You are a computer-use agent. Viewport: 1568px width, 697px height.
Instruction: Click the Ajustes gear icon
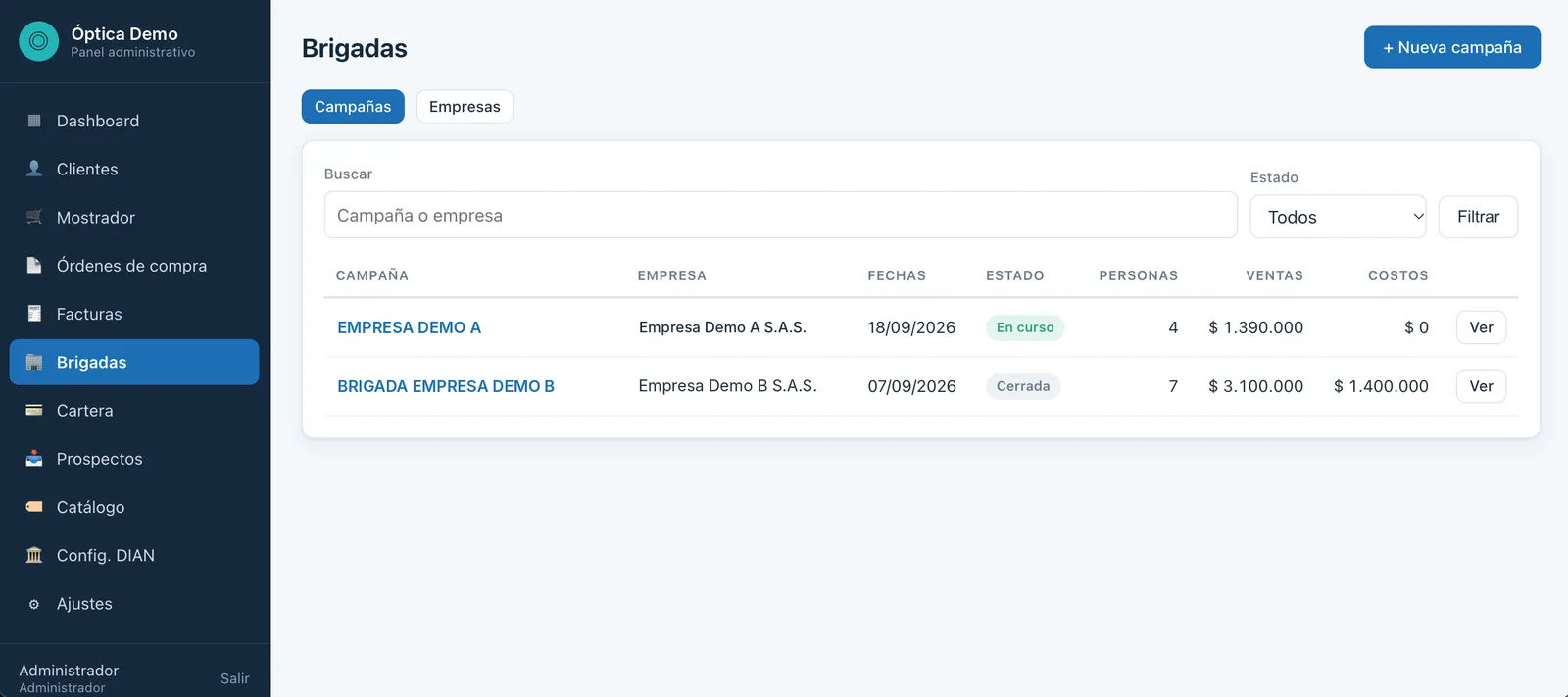(34, 604)
